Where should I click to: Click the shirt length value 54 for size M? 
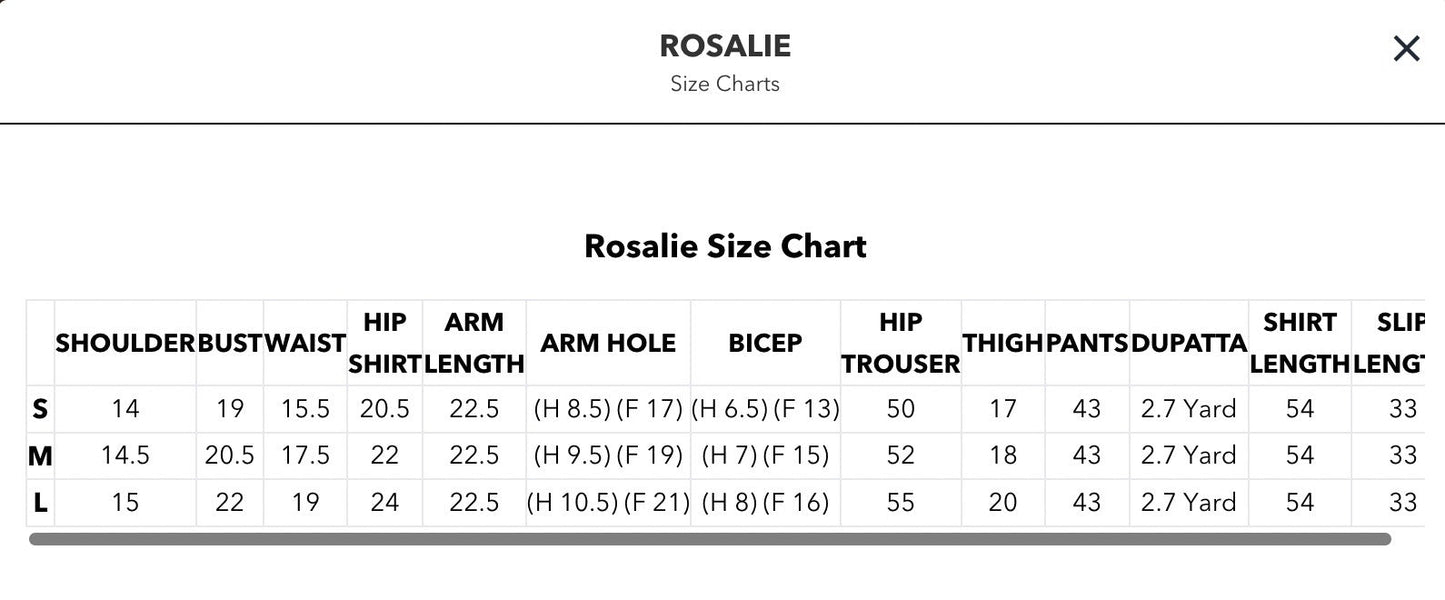(x=1299, y=454)
